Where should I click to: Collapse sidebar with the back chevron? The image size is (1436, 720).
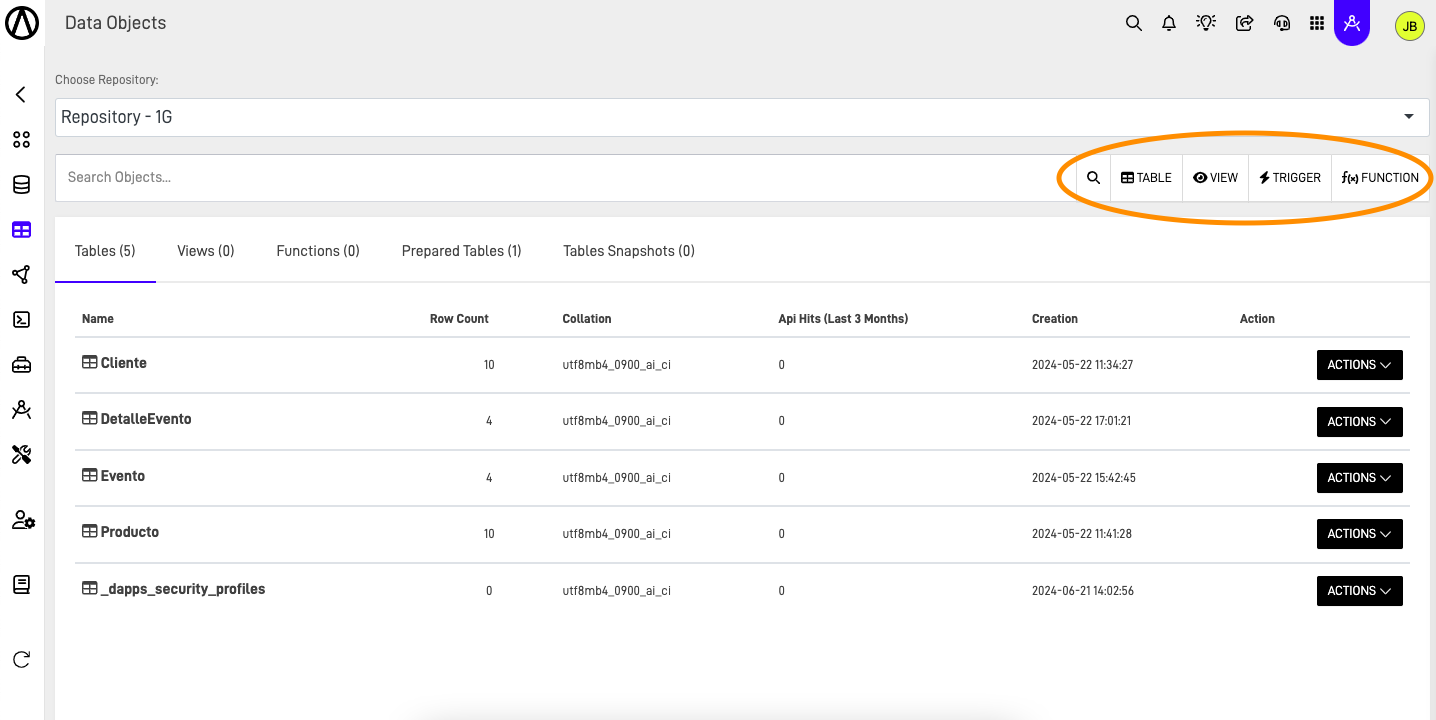click(21, 95)
